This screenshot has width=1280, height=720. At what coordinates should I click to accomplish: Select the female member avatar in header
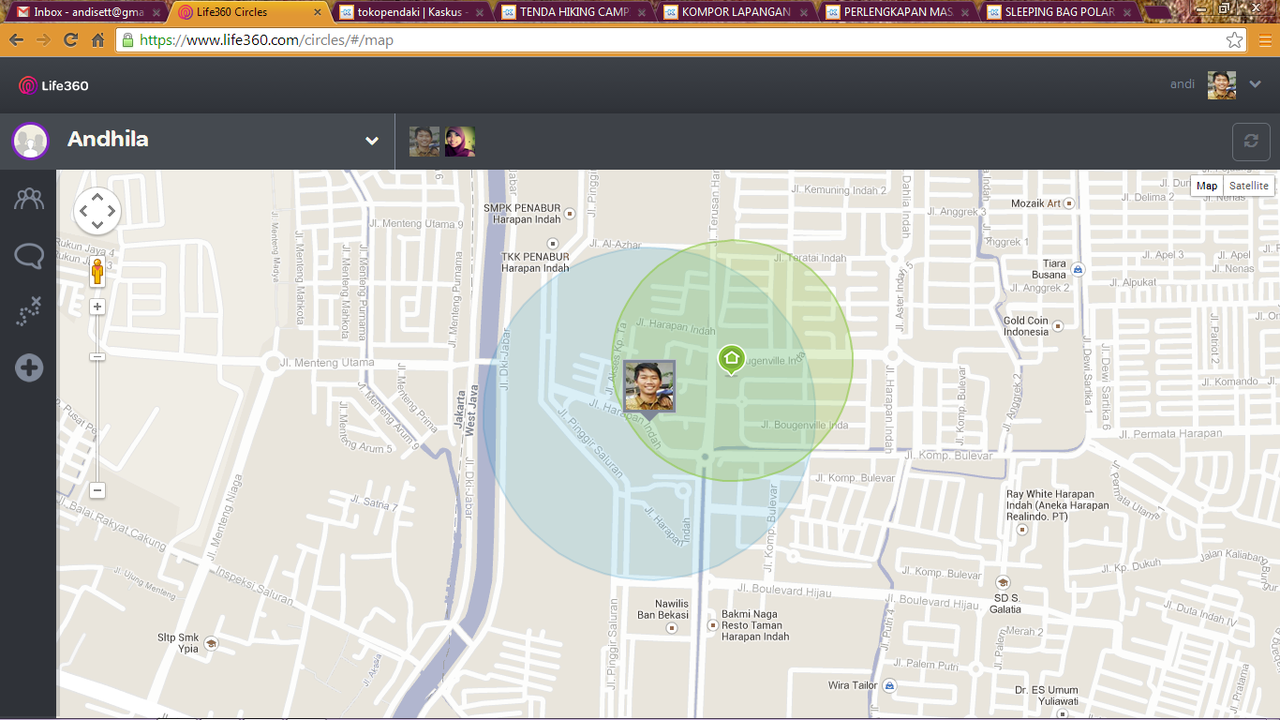460,142
